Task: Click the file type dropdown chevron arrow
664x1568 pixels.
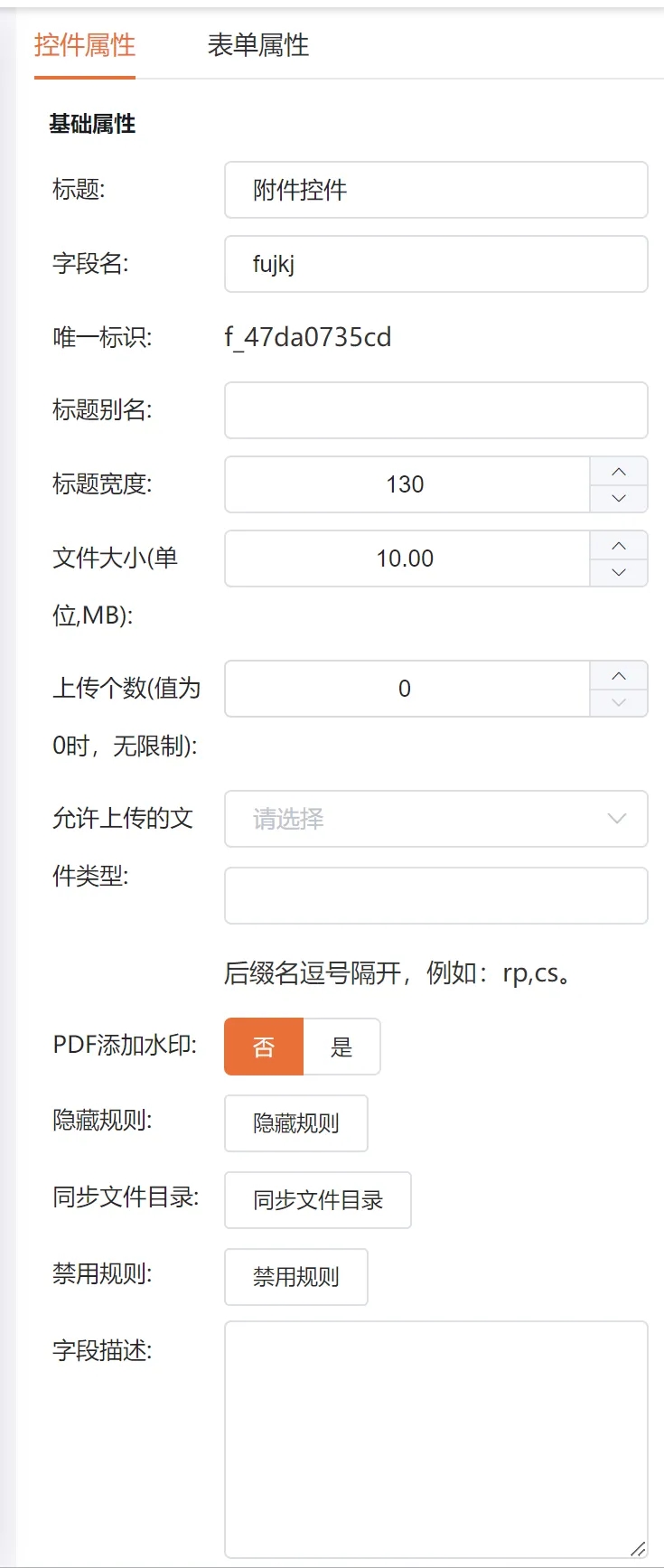Action: [x=617, y=819]
